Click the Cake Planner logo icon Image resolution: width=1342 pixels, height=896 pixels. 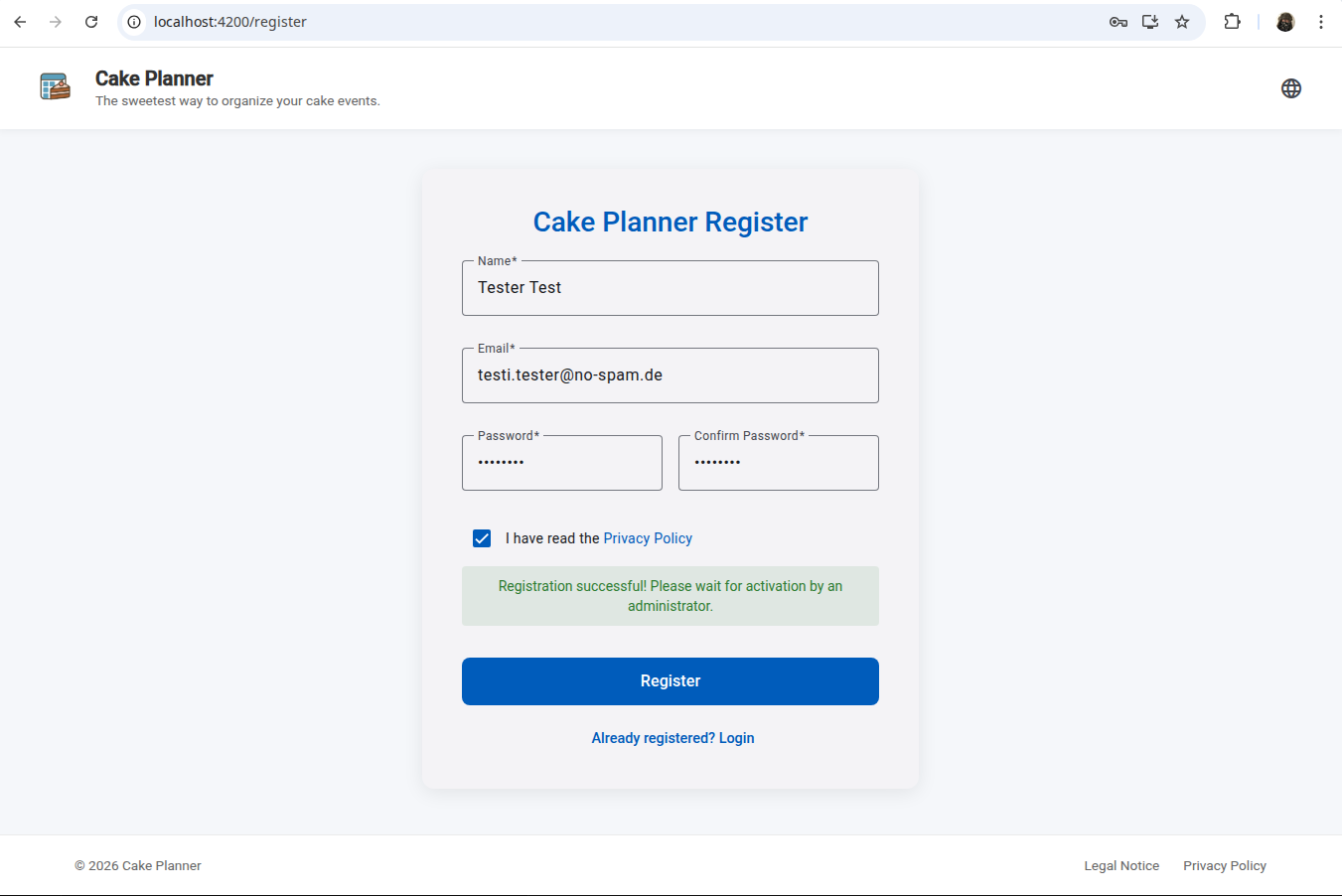55,86
